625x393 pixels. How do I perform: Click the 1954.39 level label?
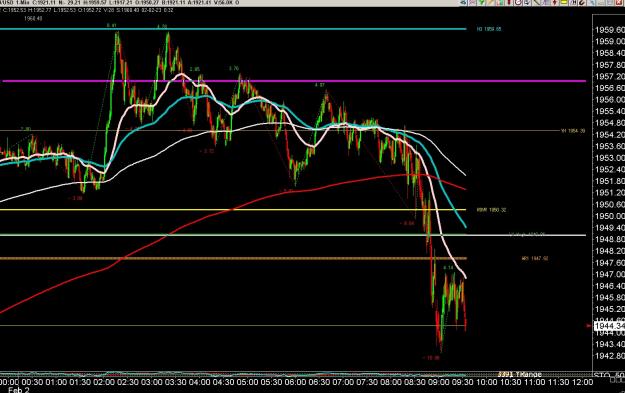click(573, 131)
